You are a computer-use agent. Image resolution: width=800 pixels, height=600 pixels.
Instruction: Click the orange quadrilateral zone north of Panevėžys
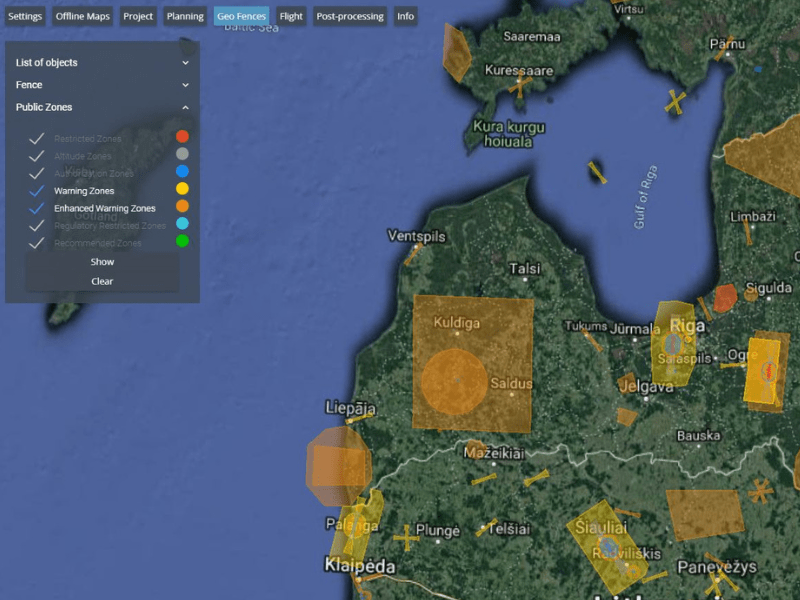pos(705,515)
